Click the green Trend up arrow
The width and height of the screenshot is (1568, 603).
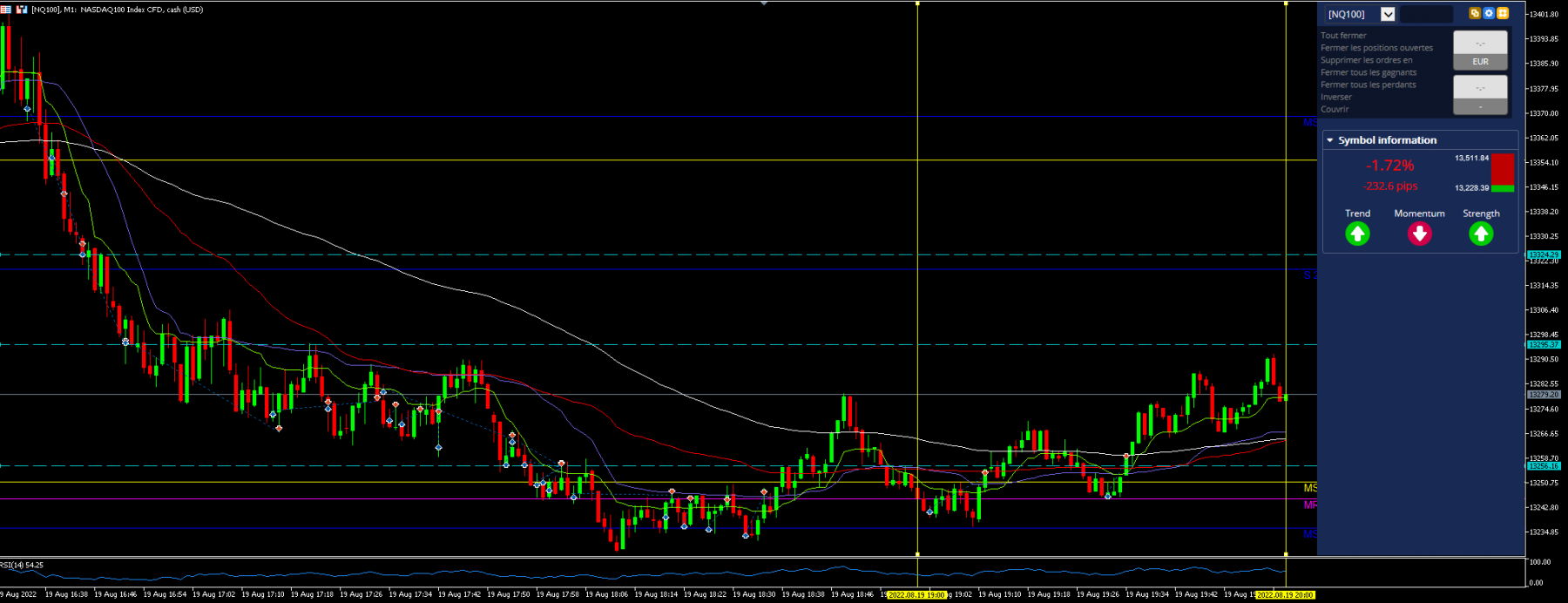pyautogui.click(x=1357, y=234)
